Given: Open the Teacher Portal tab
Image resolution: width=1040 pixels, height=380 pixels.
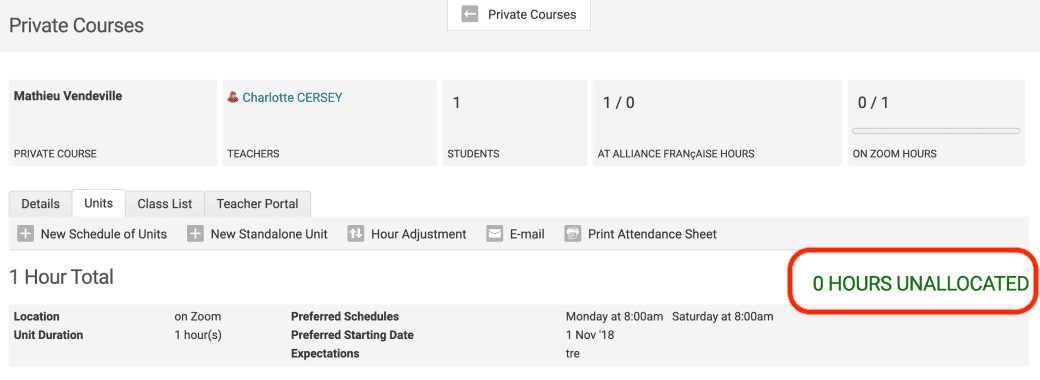Looking at the screenshot, I should [x=257, y=204].
